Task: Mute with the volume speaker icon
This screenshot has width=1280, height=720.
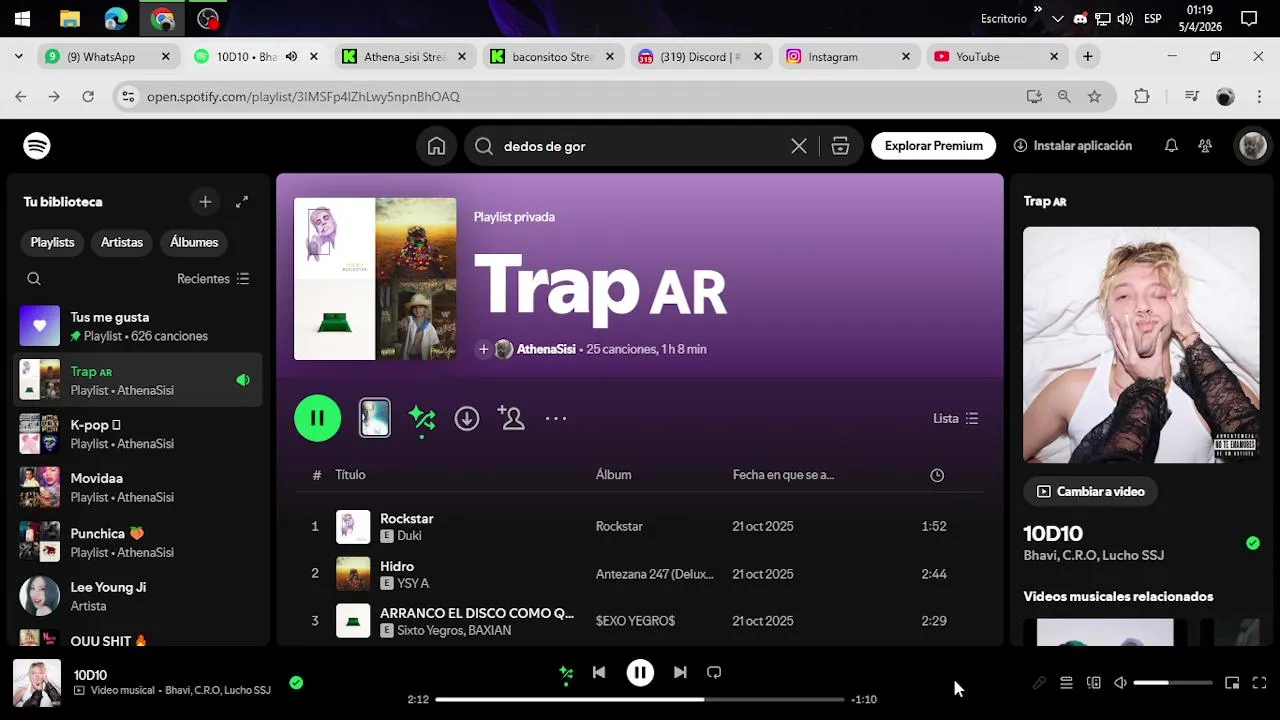Action: 1121,683
